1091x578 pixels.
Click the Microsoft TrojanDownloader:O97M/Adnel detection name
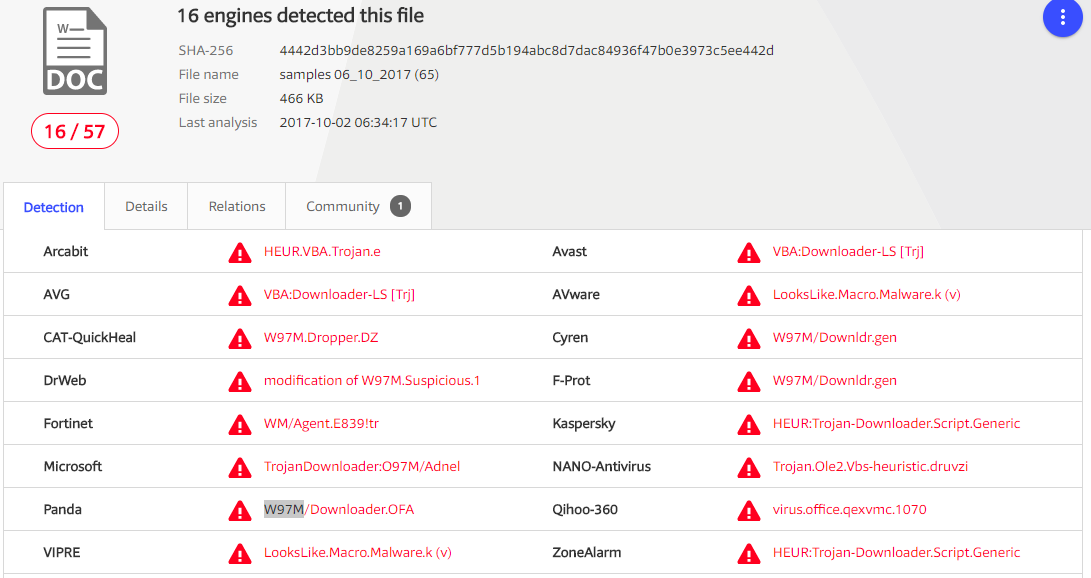[362, 467]
